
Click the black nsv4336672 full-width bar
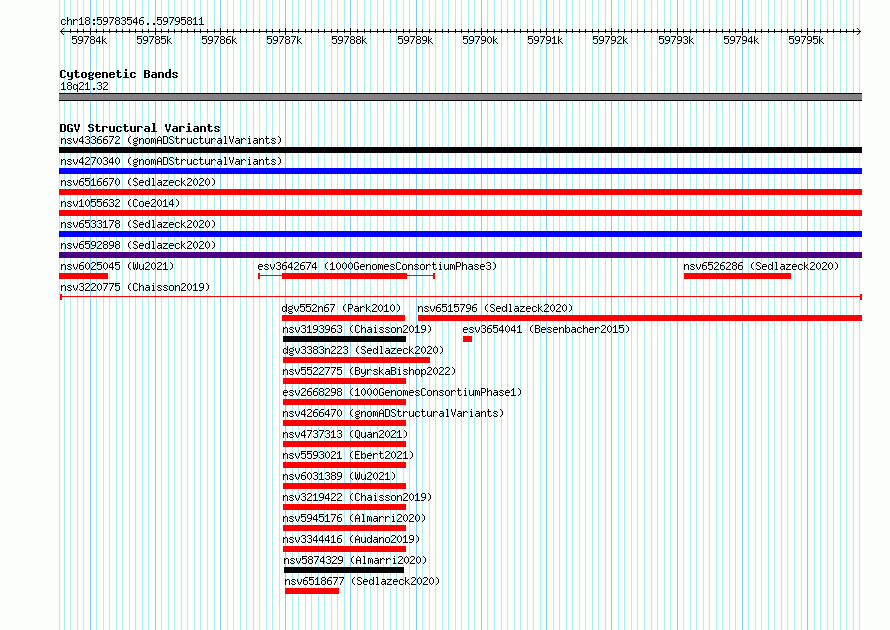460,150
